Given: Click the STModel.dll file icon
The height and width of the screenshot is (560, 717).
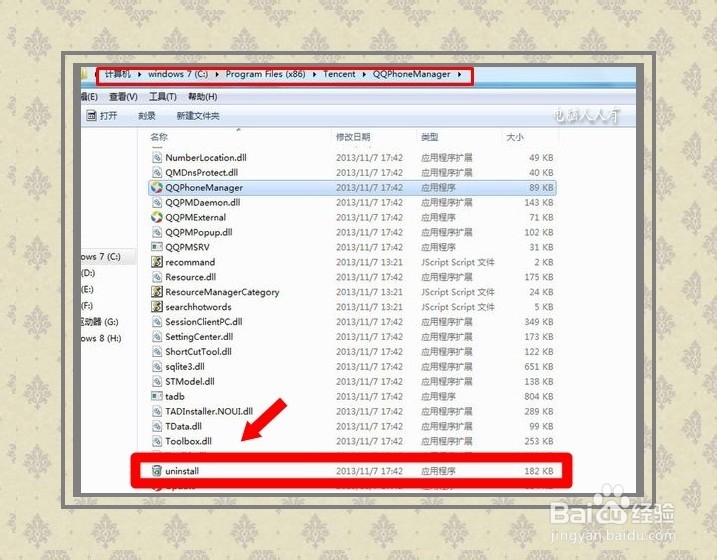Looking at the screenshot, I should point(157,381).
